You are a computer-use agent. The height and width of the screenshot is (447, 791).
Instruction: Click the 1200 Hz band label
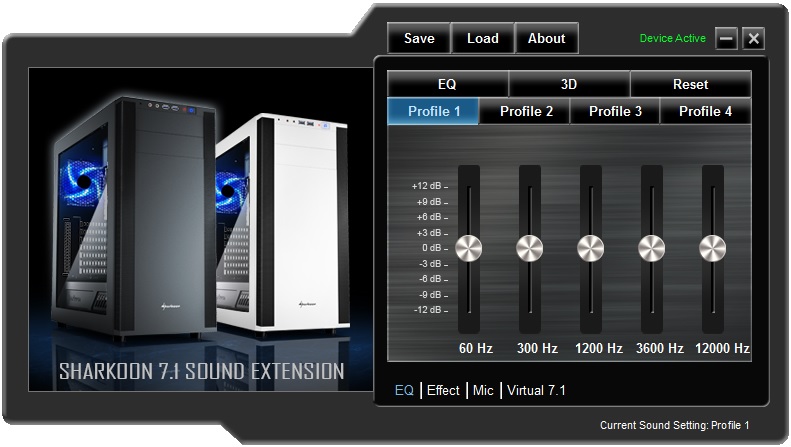coord(599,348)
